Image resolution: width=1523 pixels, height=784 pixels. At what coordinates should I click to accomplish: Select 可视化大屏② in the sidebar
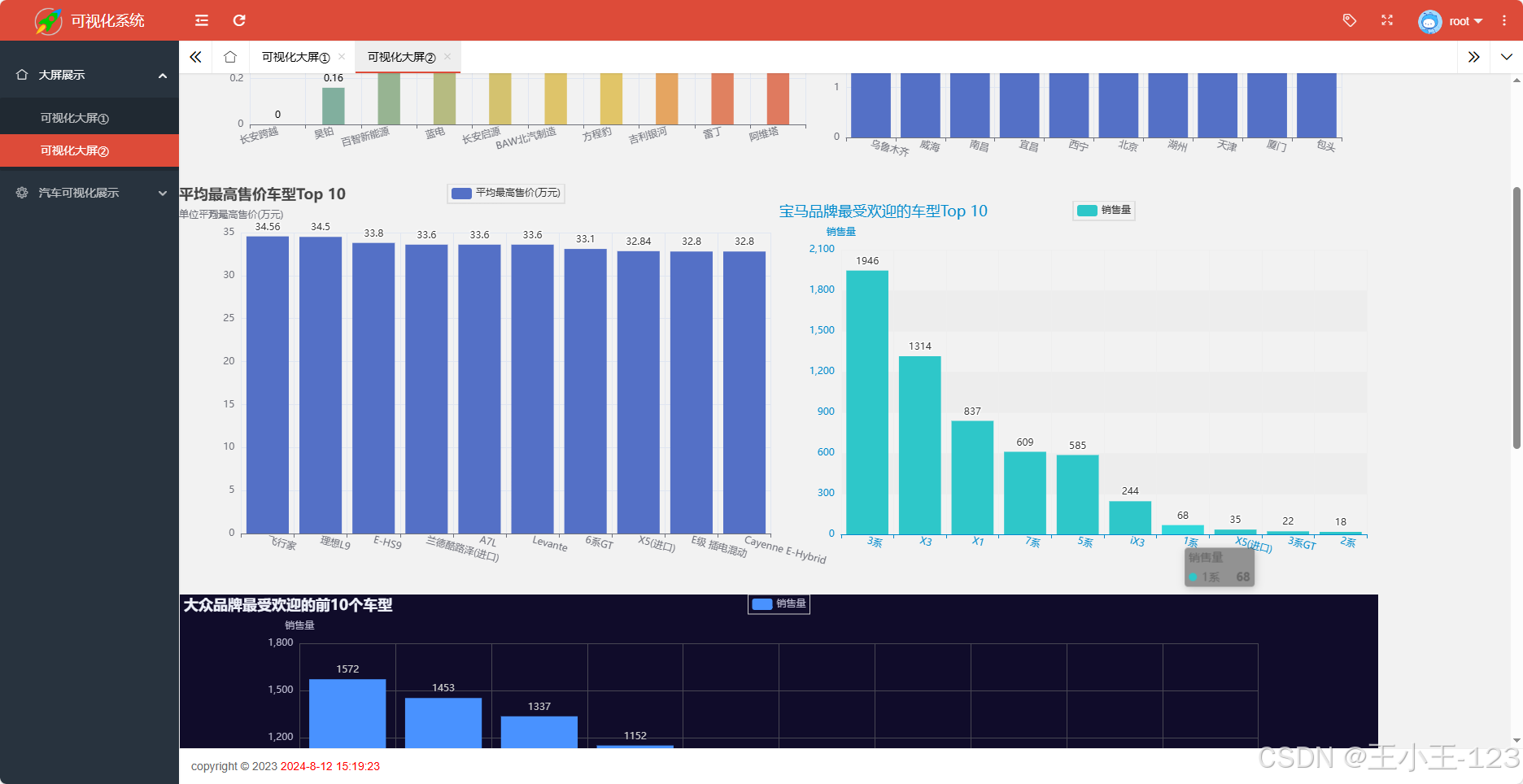[89, 150]
